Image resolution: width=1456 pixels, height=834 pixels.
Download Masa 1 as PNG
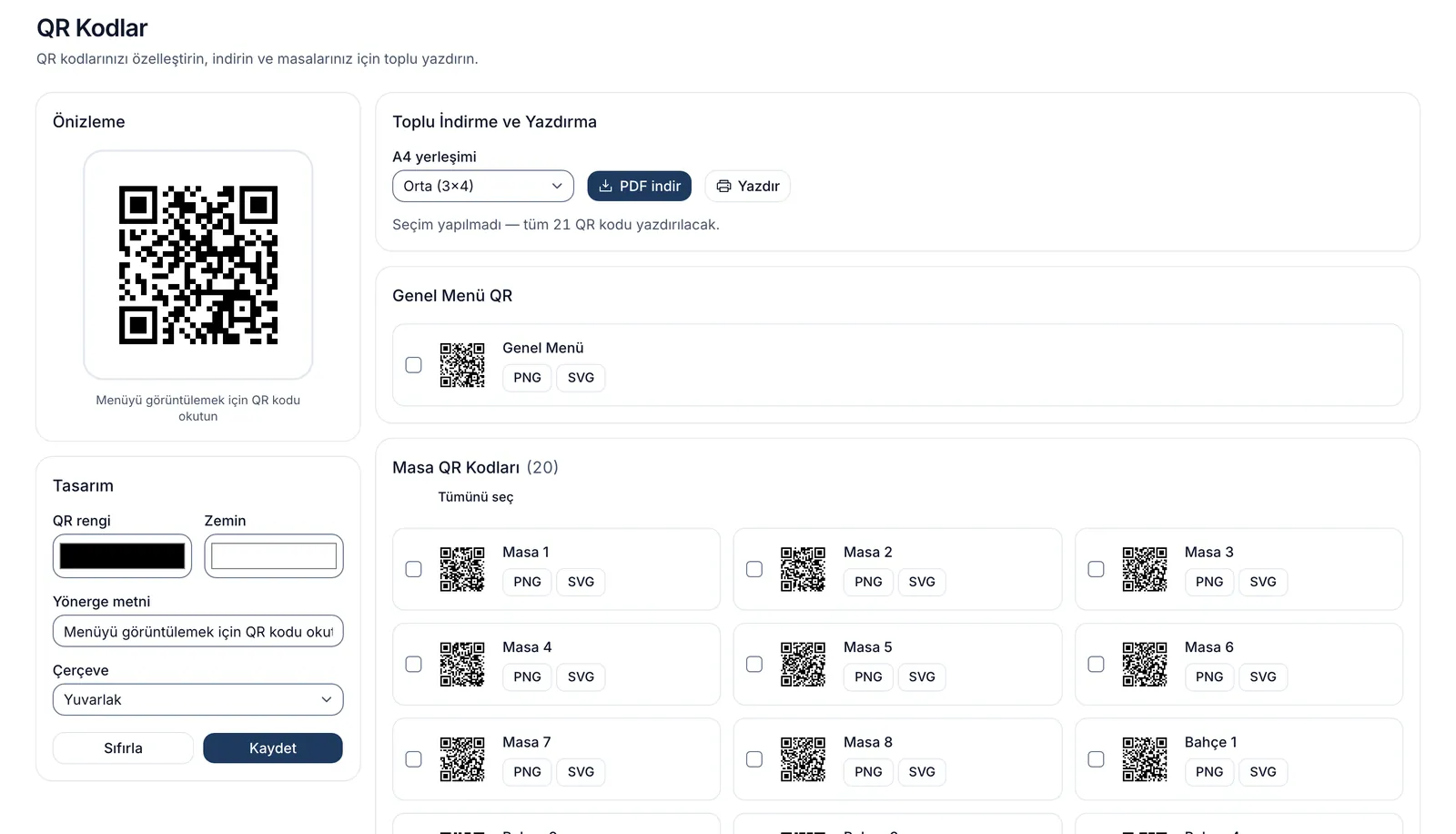[528, 582]
